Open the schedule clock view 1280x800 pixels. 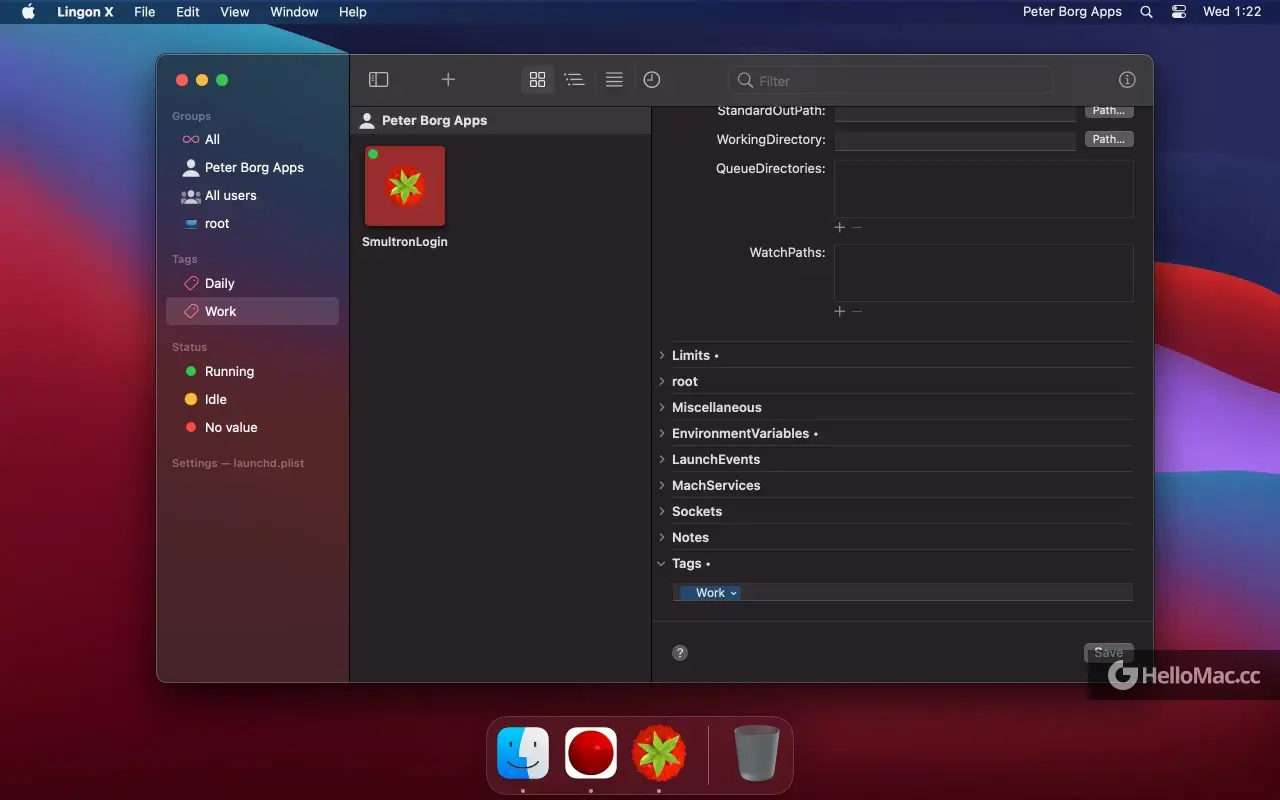652,80
